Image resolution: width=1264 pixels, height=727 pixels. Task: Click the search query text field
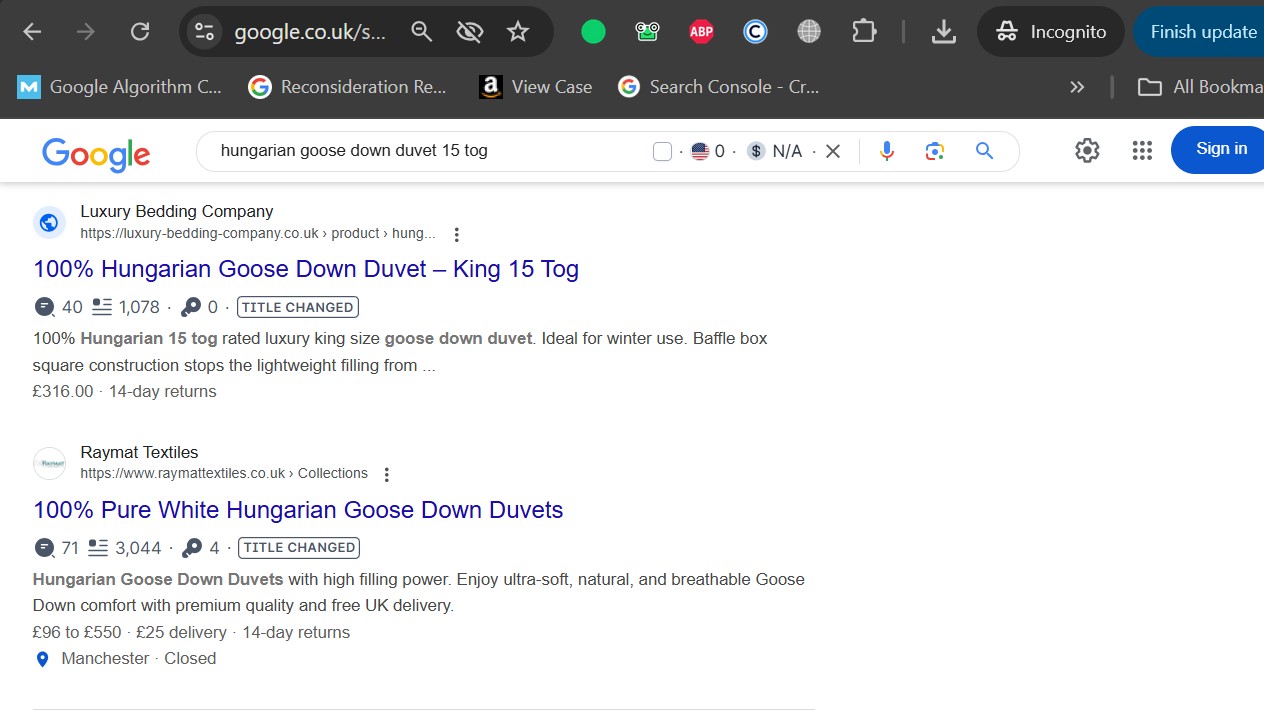[x=420, y=151]
